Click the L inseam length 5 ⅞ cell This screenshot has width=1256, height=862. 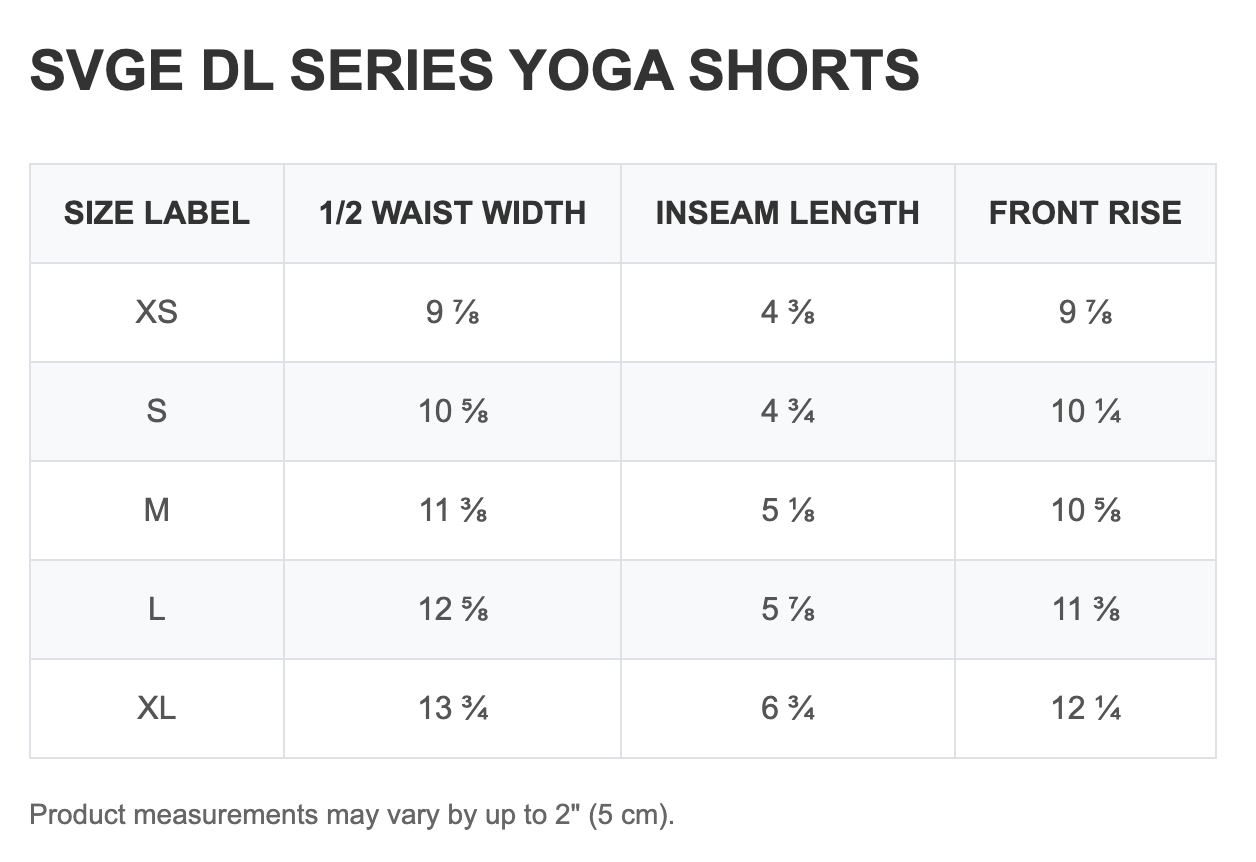click(x=787, y=609)
